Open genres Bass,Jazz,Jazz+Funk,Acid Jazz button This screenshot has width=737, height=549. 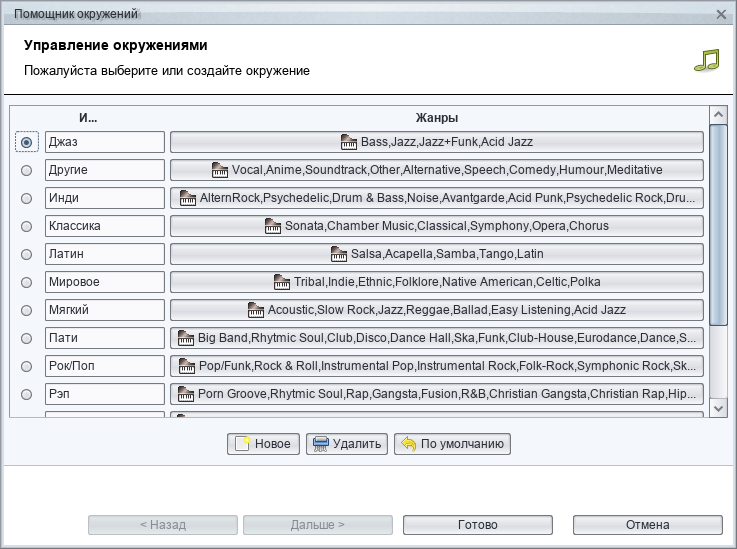tap(437, 142)
